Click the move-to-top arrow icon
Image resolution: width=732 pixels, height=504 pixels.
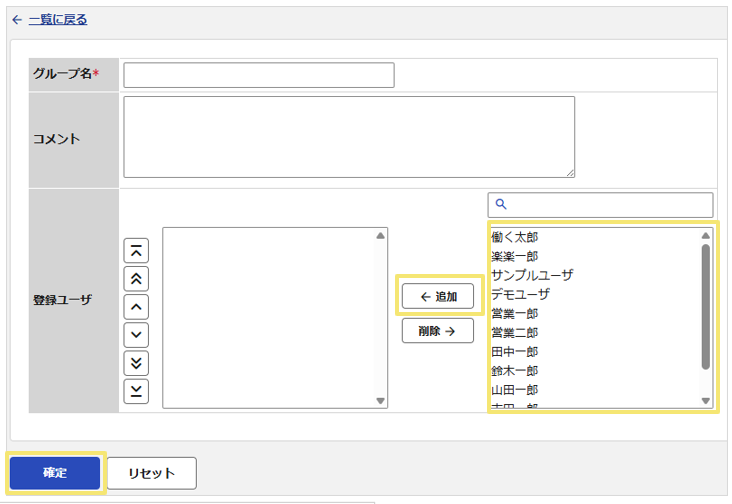point(136,251)
